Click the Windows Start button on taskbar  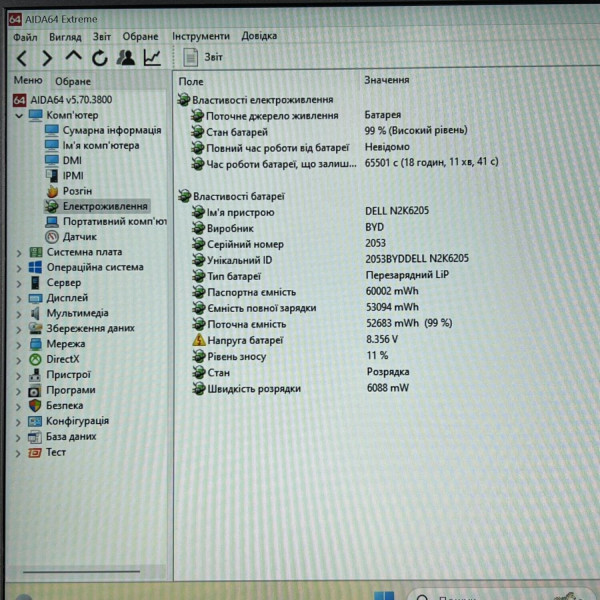[x=384, y=595]
